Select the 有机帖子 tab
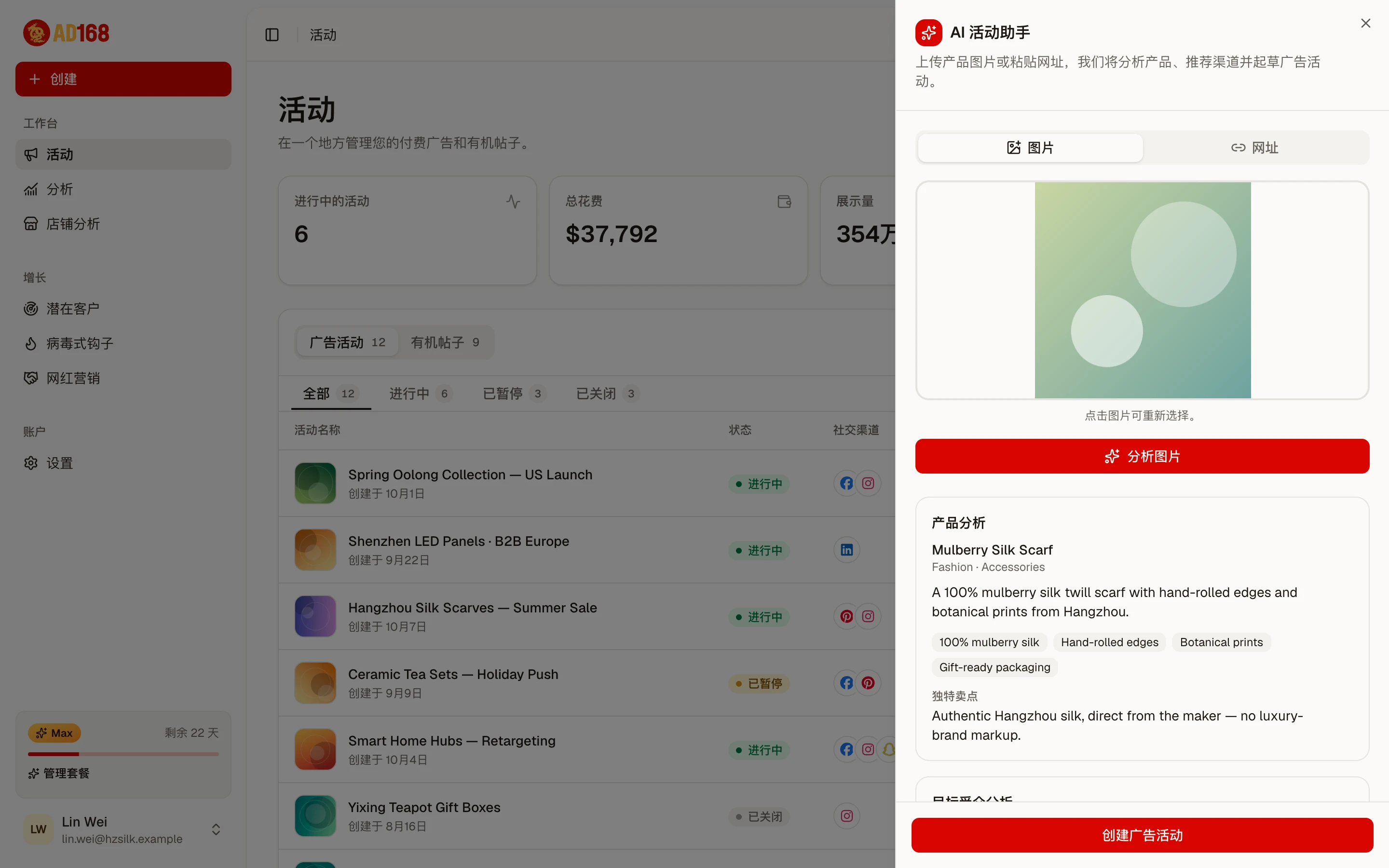 click(445, 343)
